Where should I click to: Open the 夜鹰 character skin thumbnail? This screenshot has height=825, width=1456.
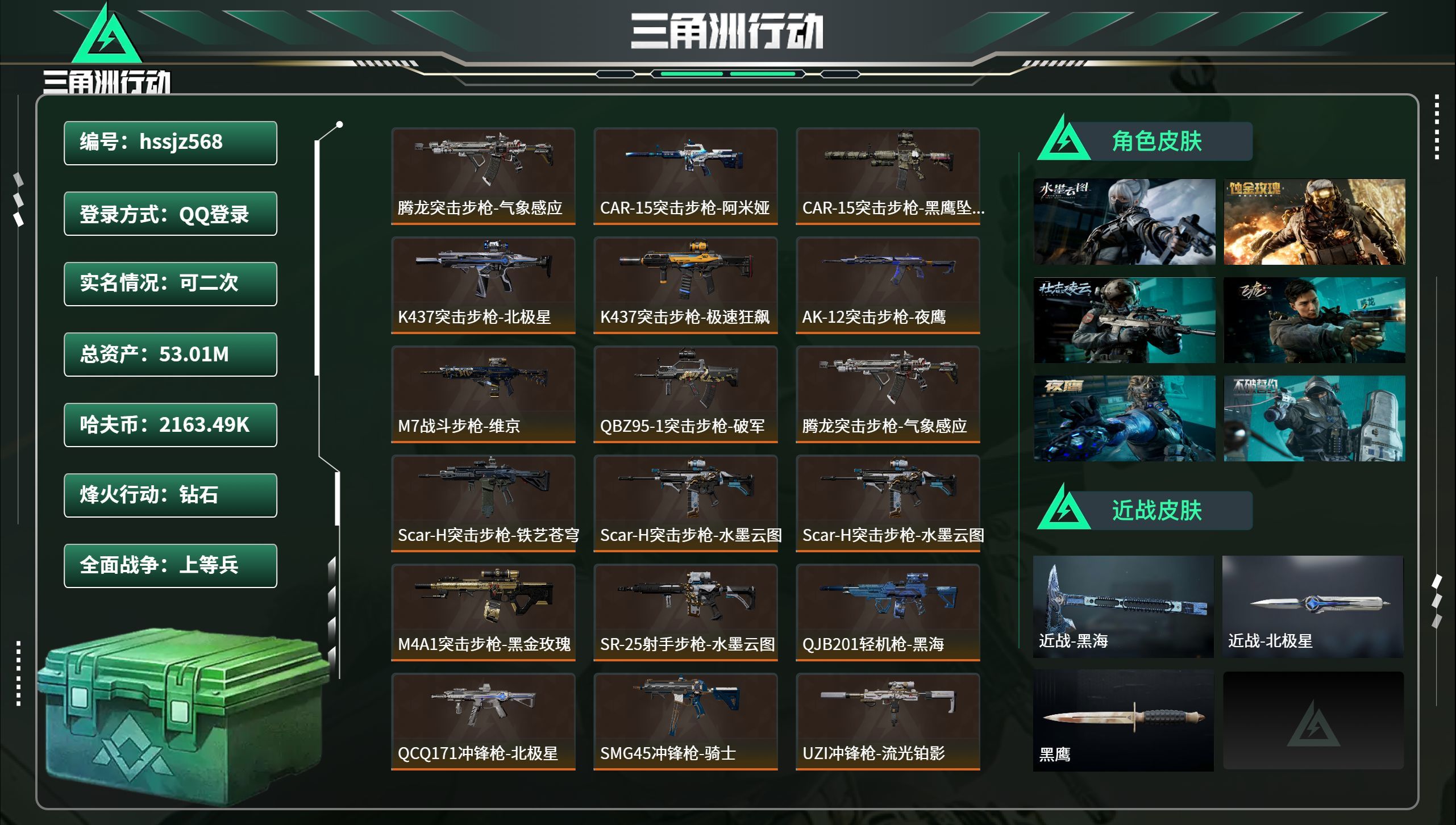(1125, 418)
